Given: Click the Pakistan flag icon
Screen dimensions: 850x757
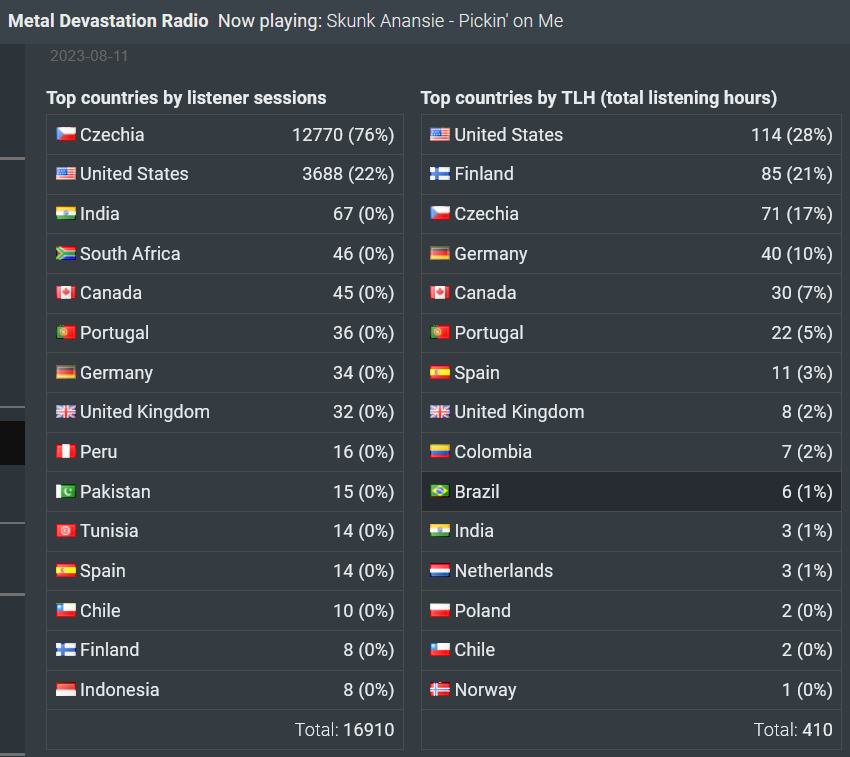Looking at the screenshot, I should [66, 491].
